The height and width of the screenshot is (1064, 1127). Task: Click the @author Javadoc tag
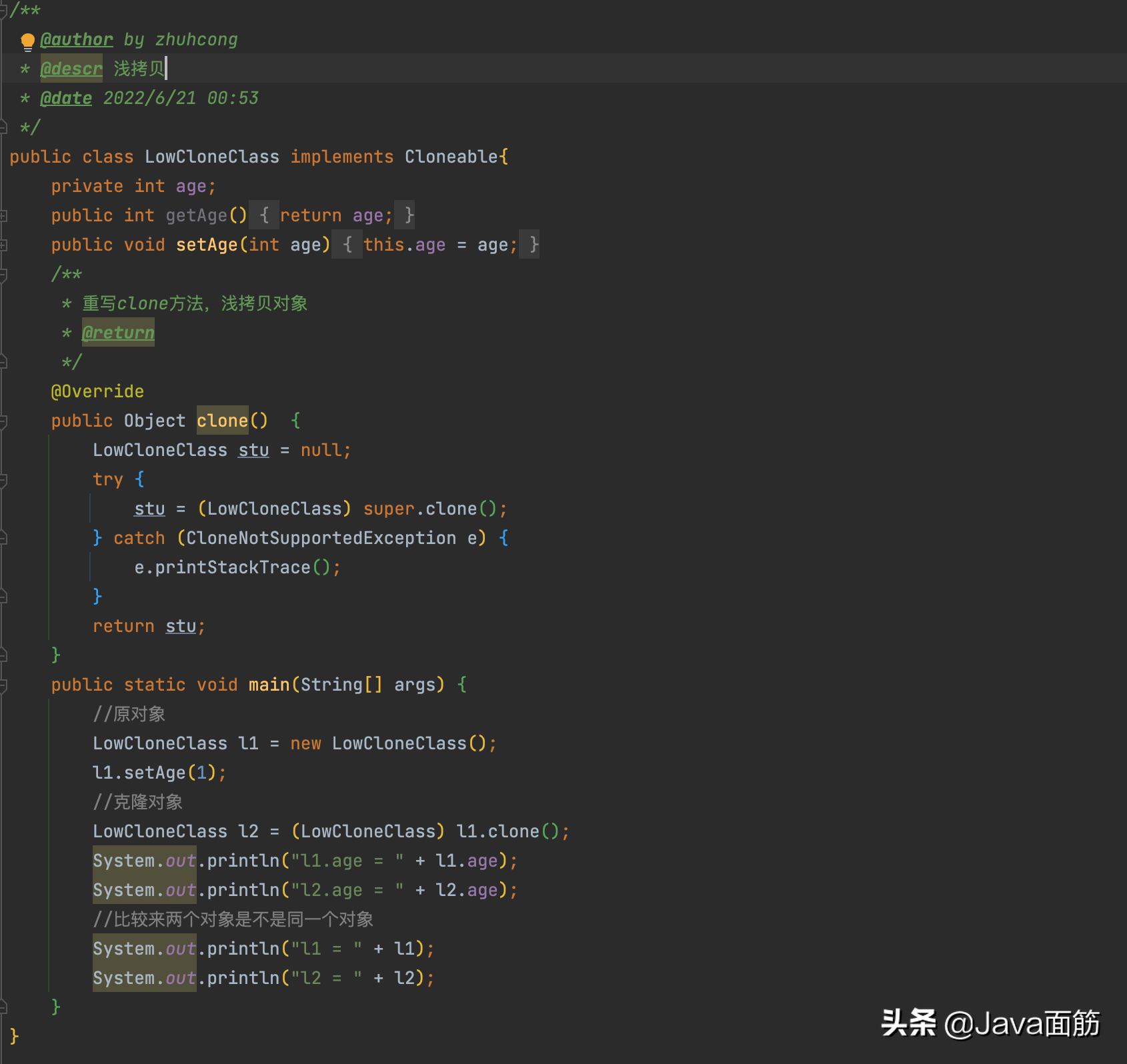pos(77,40)
